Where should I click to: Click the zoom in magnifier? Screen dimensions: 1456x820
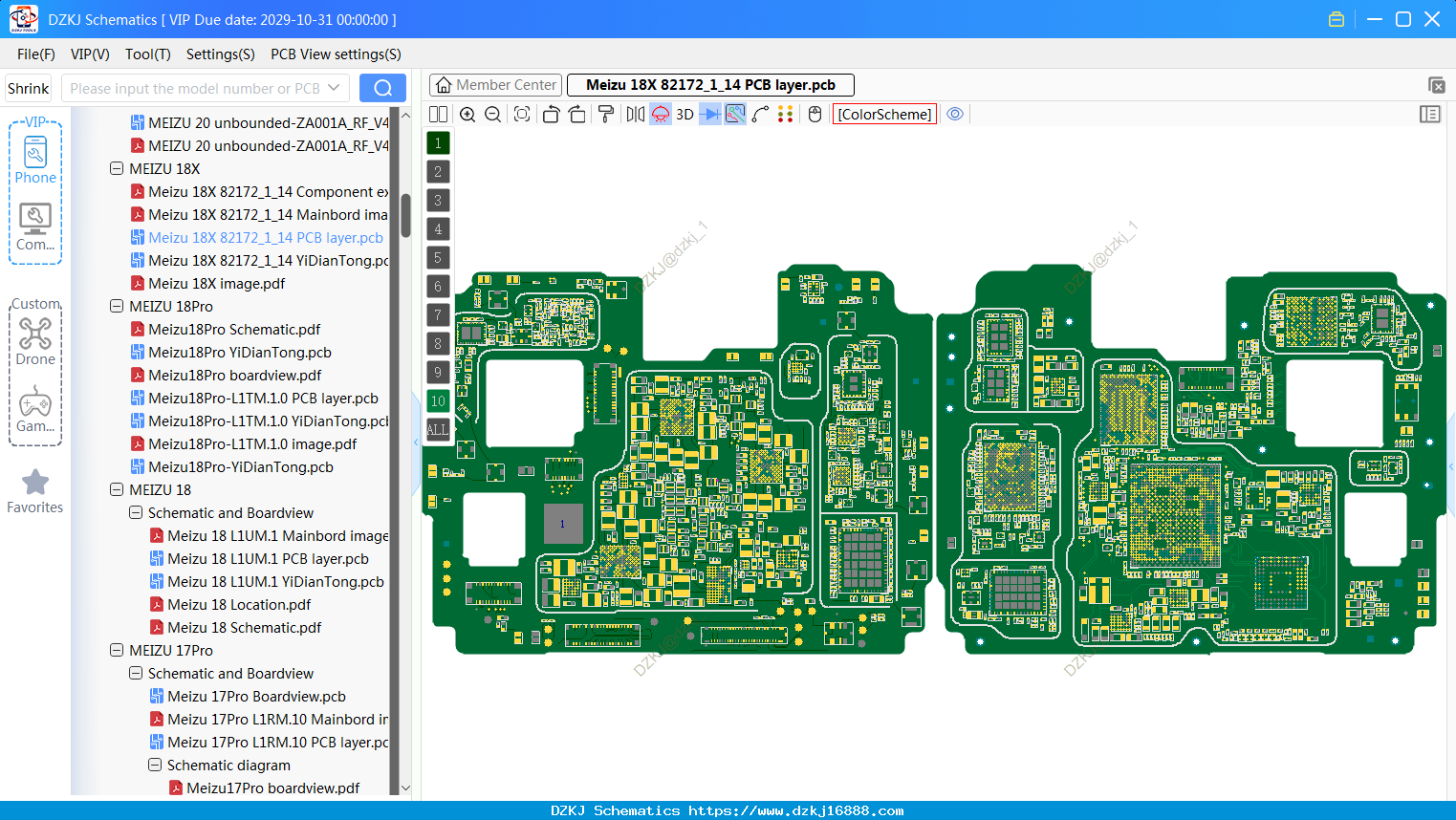467,115
